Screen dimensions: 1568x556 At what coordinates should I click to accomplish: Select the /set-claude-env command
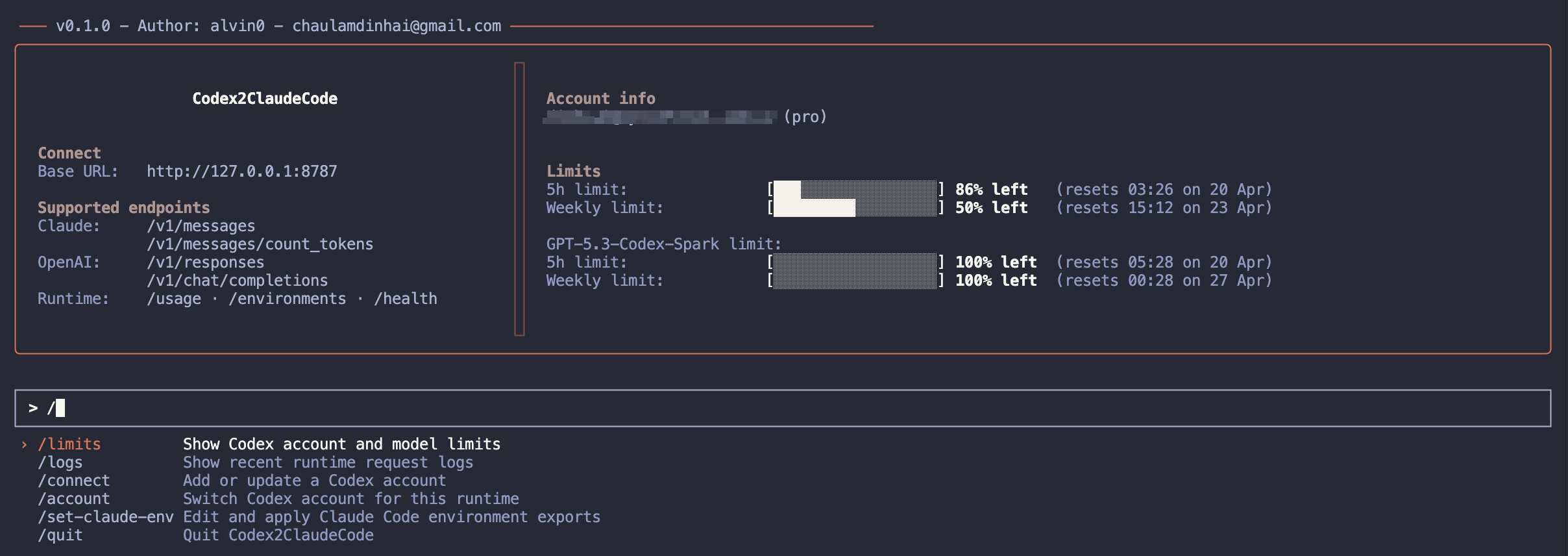105,517
